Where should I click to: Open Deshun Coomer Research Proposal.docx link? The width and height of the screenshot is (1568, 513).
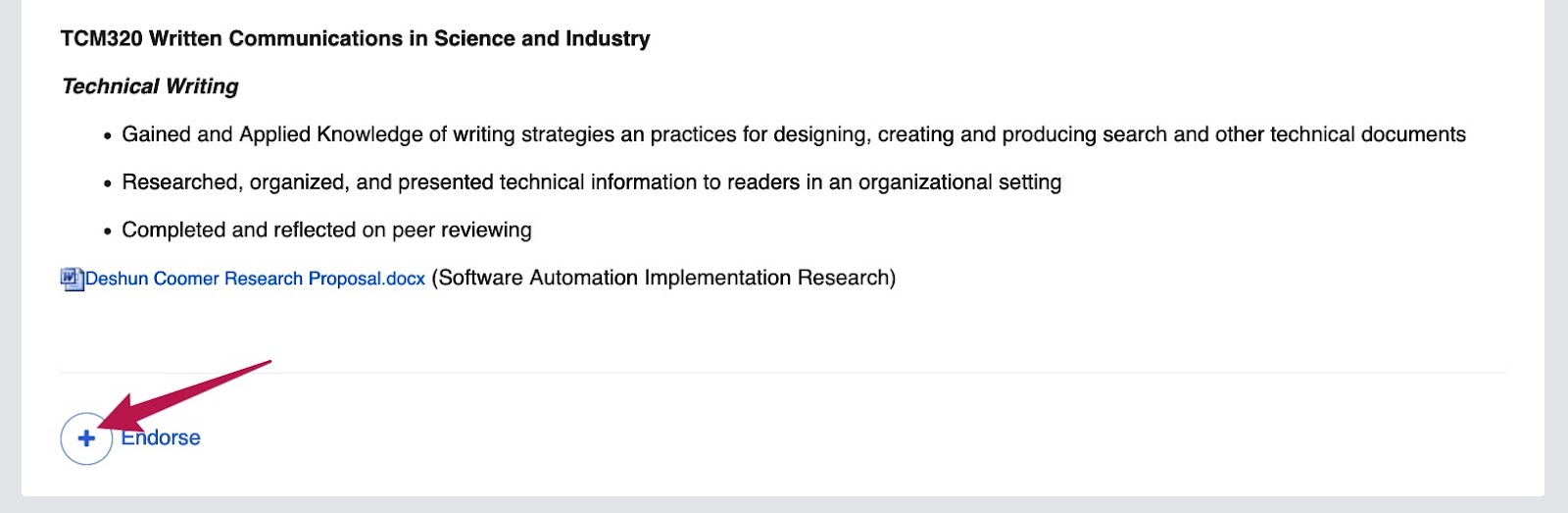pyautogui.click(x=255, y=279)
